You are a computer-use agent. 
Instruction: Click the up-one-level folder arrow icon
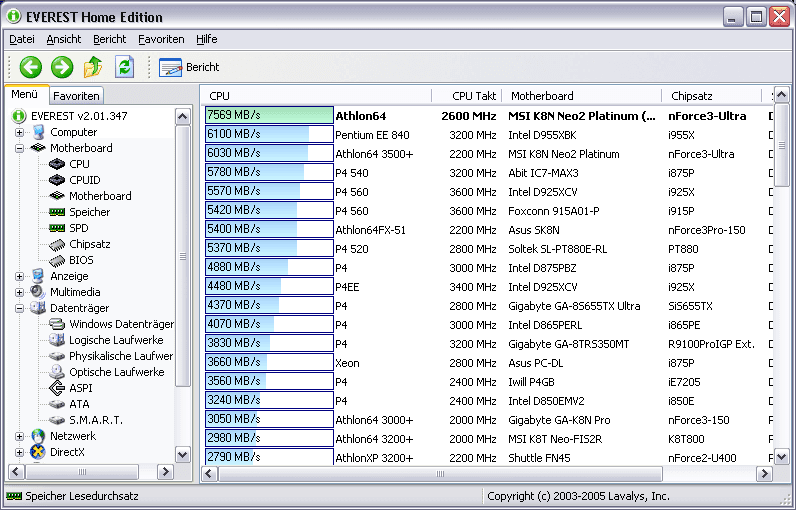click(x=93, y=67)
